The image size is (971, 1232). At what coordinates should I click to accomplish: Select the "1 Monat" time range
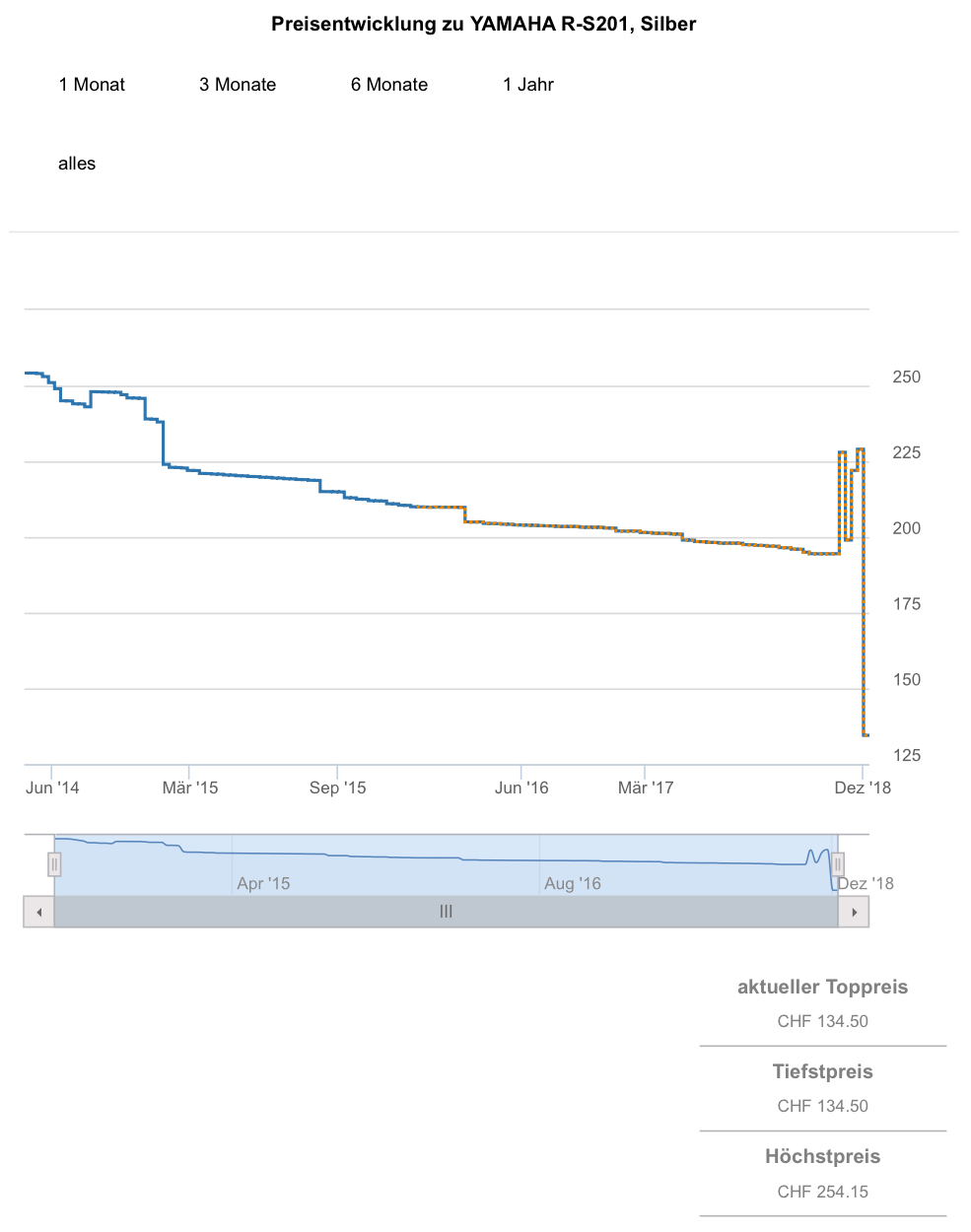tap(92, 85)
